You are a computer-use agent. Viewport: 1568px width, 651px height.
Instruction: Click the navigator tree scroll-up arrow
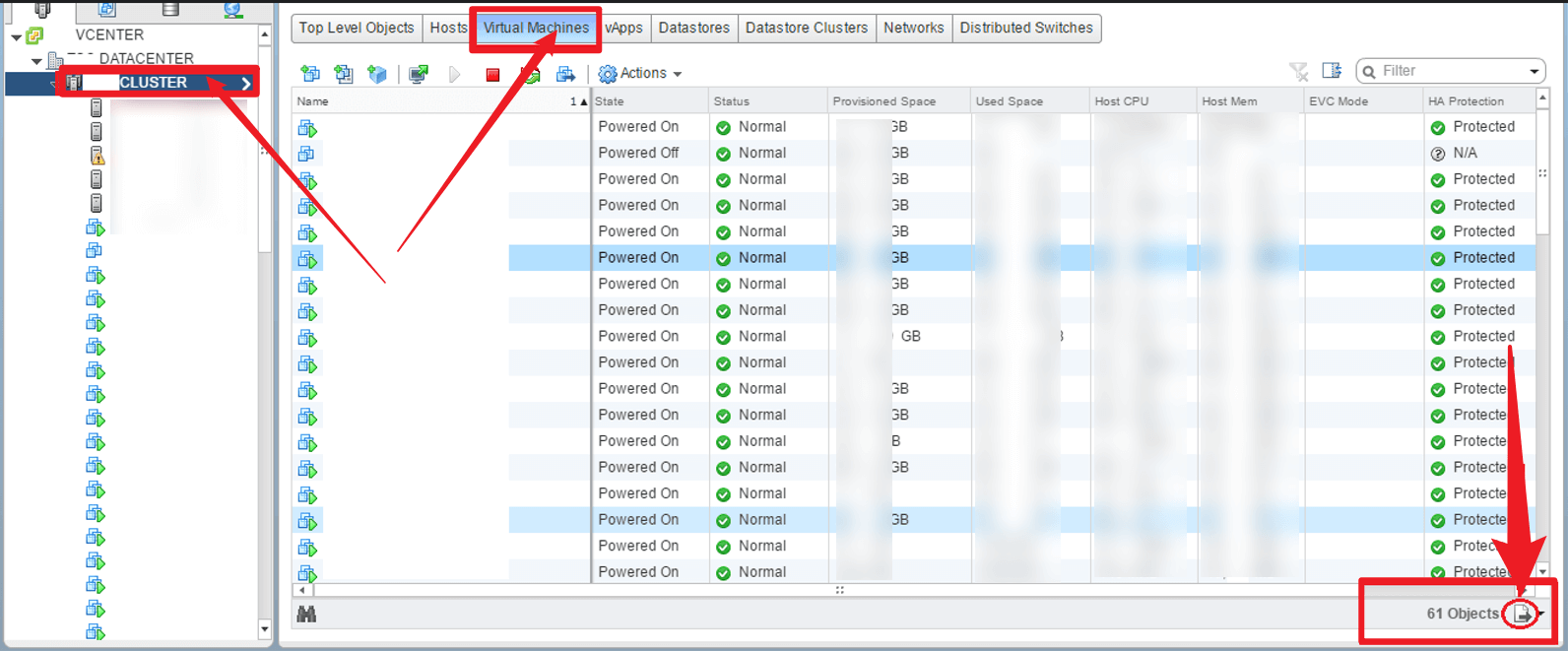point(264,34)
